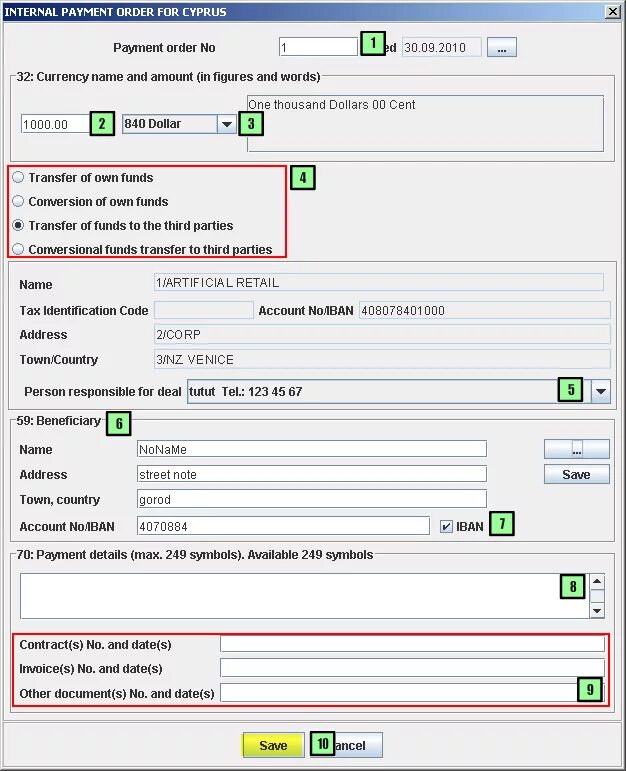Click Save button in Beneficiary section
The width and height of the screenshot is (626, 771).
[x=576, y=474]
